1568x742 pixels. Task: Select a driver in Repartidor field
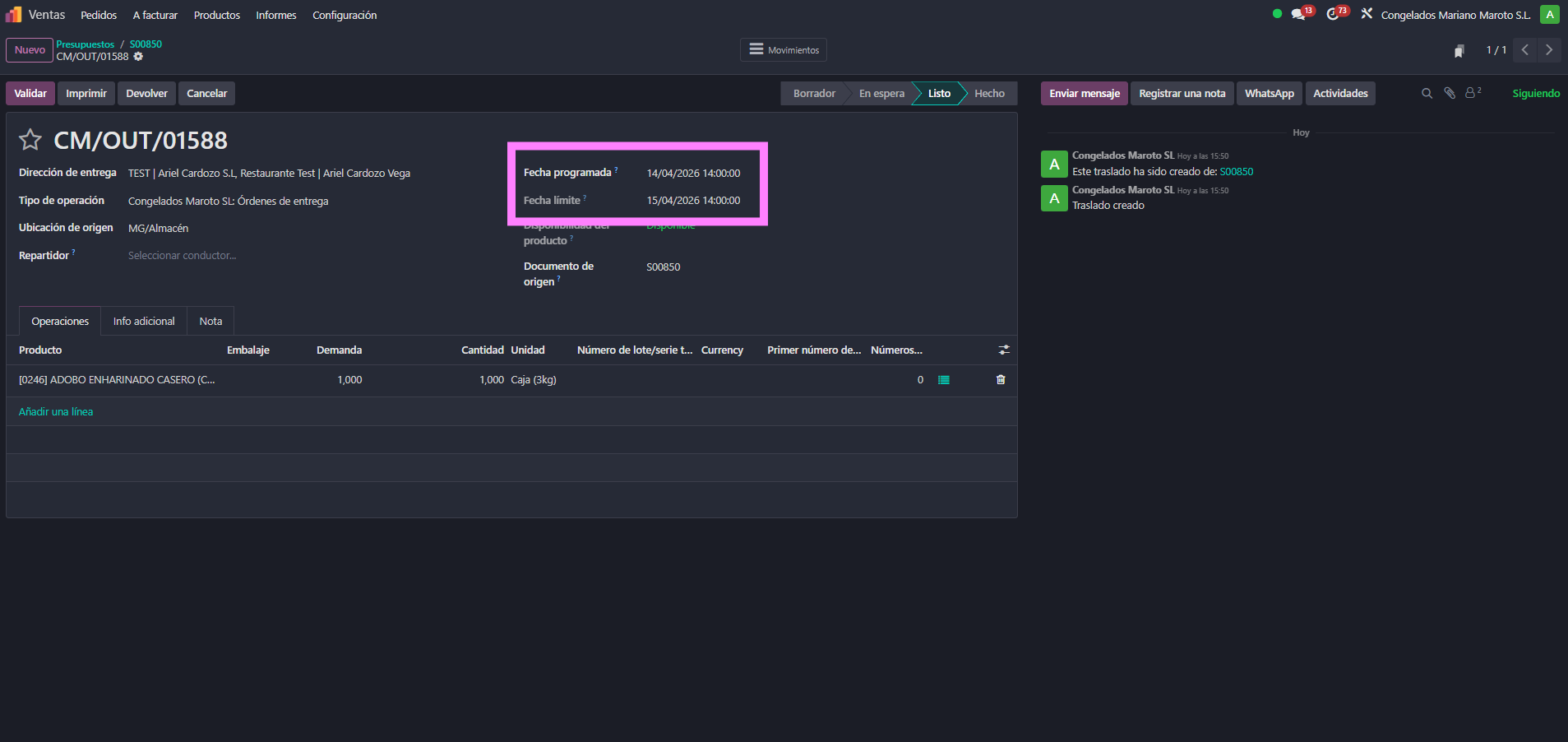[182, 256]
